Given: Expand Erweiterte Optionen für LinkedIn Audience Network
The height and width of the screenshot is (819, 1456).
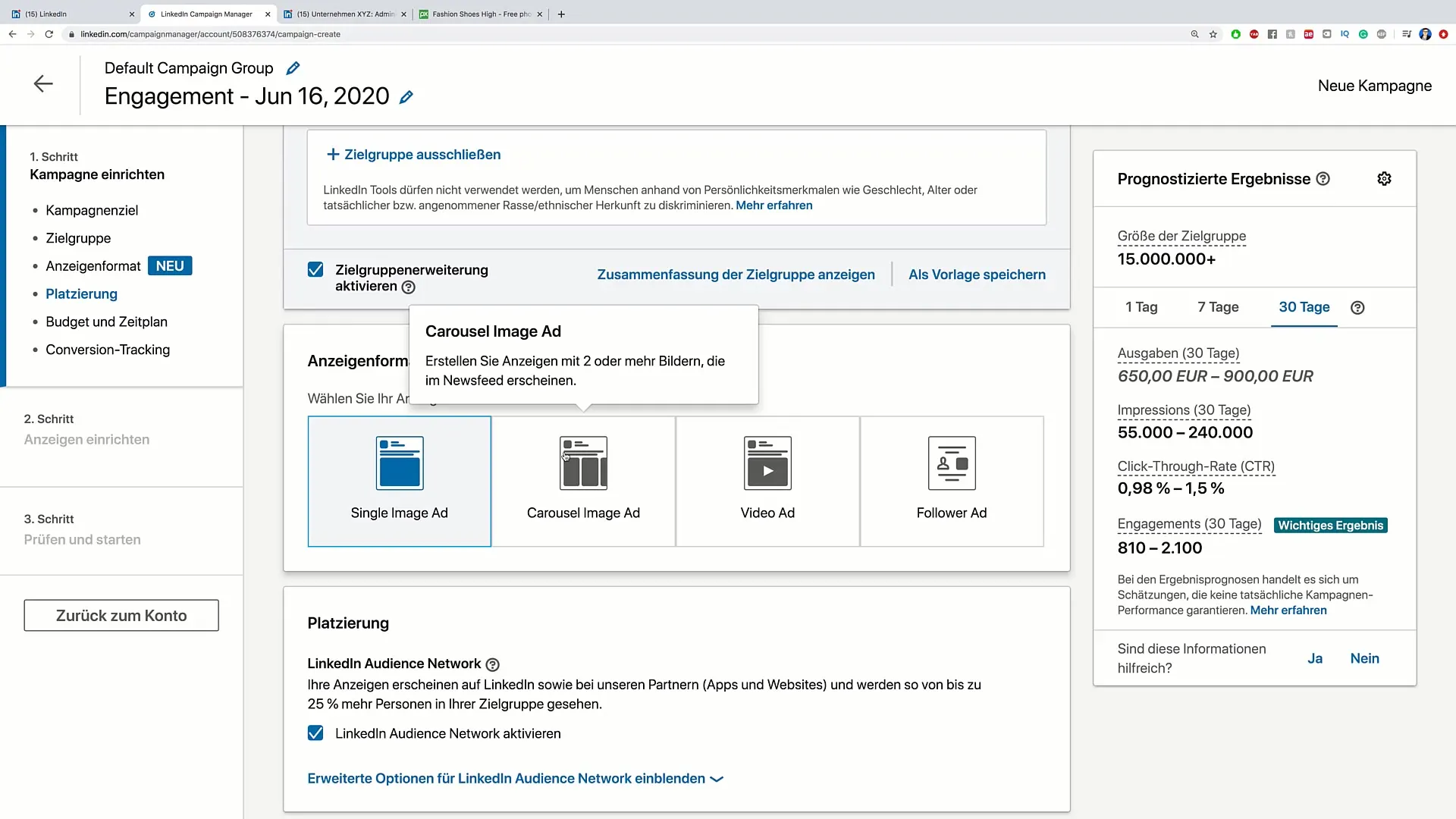Looking at the screenshot, I should tap(516, 778).
